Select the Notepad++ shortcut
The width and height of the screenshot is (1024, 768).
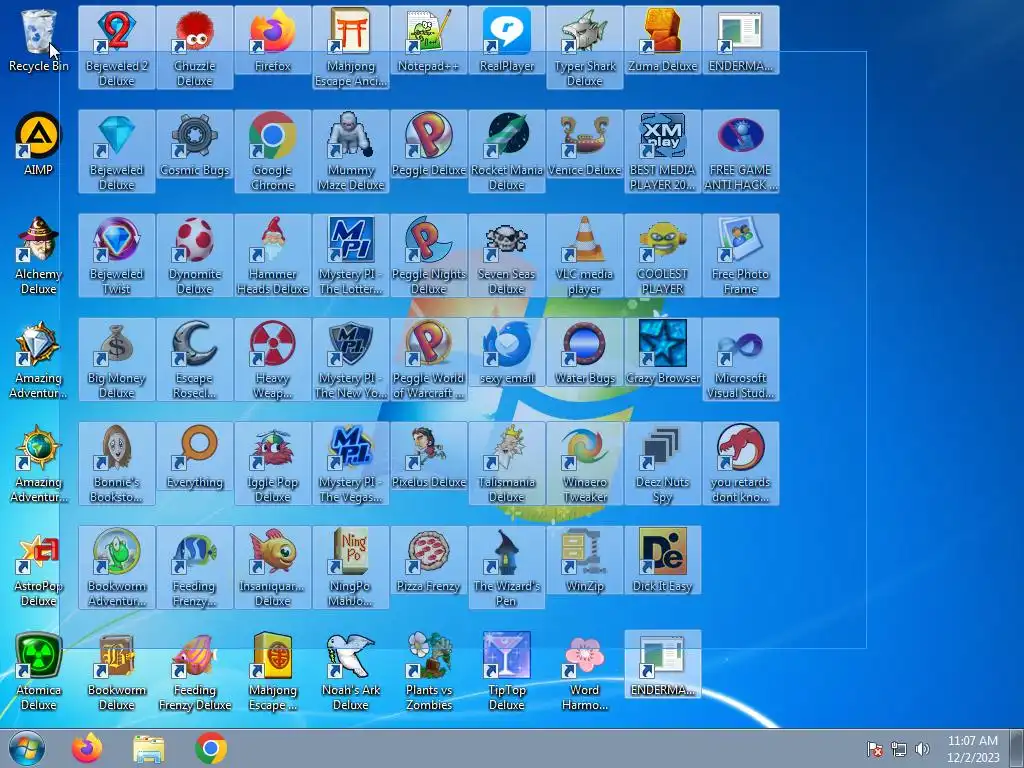(x=428, y=40)
